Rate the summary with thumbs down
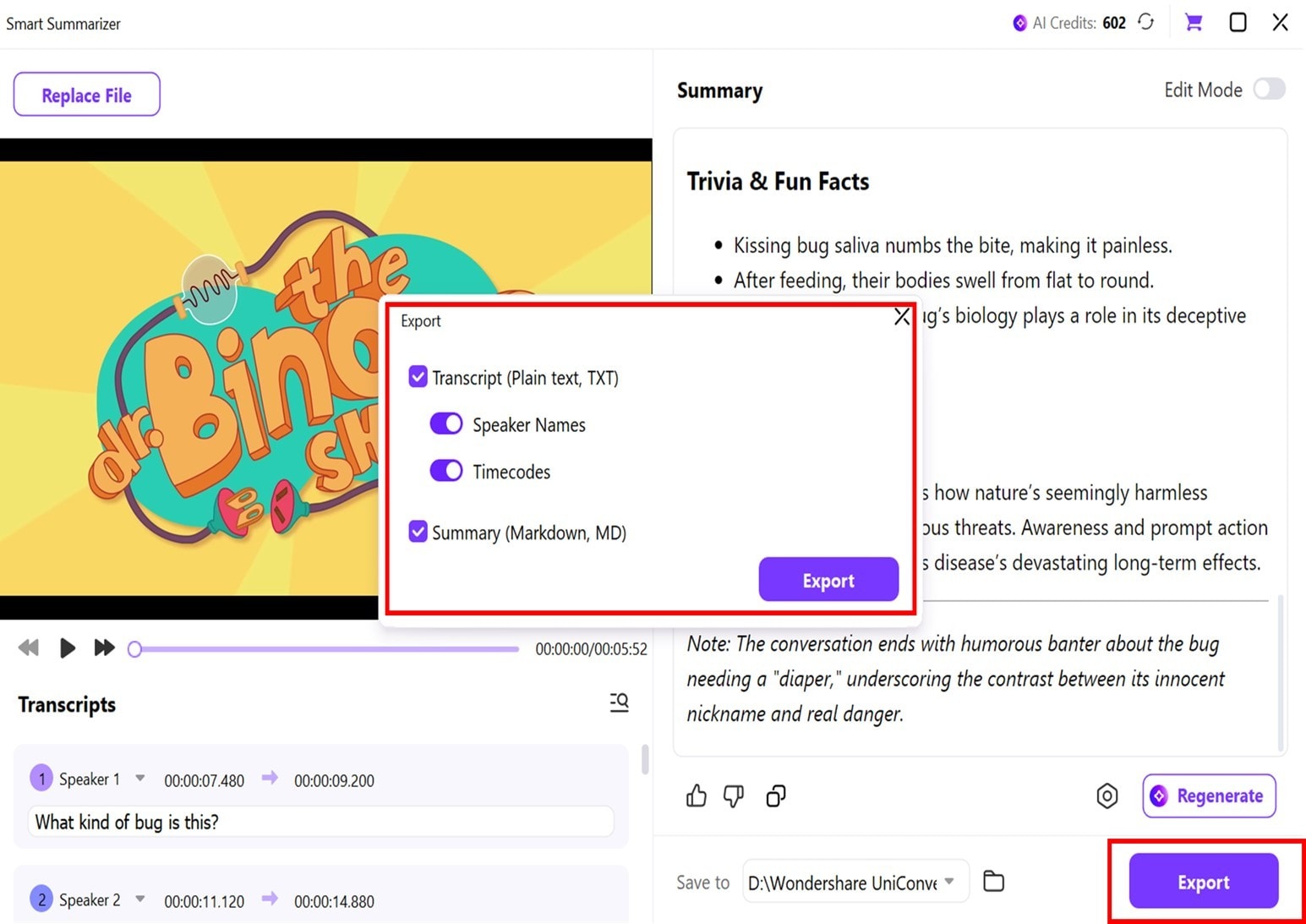 [x=734, y=796]
